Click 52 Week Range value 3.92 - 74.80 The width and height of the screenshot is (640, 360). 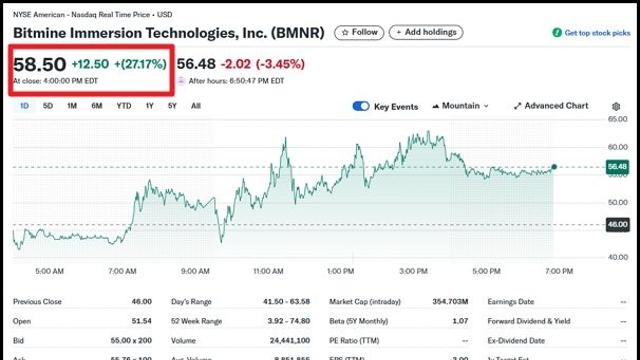pyautogui.click(x=289, y=321)
